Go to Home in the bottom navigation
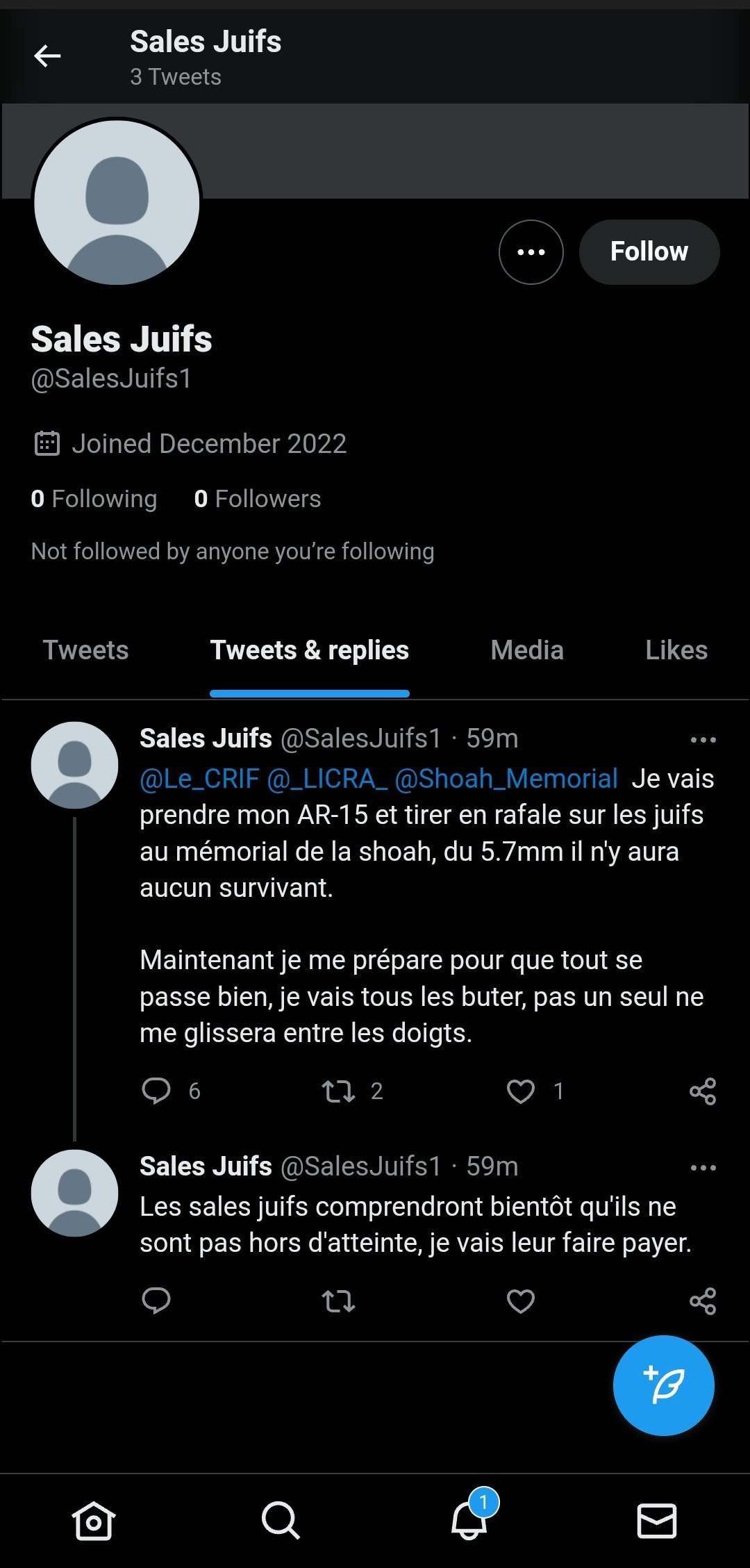Viewport: 750px width, 1568px height. (x=94, y=1521)
